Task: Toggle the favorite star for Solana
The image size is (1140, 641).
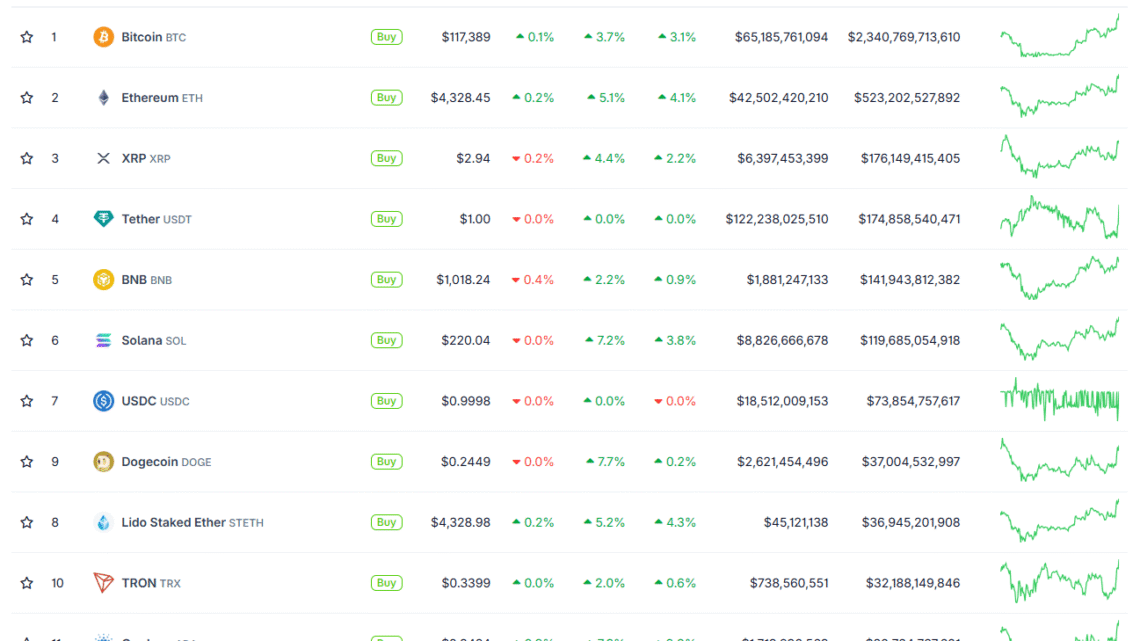Action: click(26, 340)
